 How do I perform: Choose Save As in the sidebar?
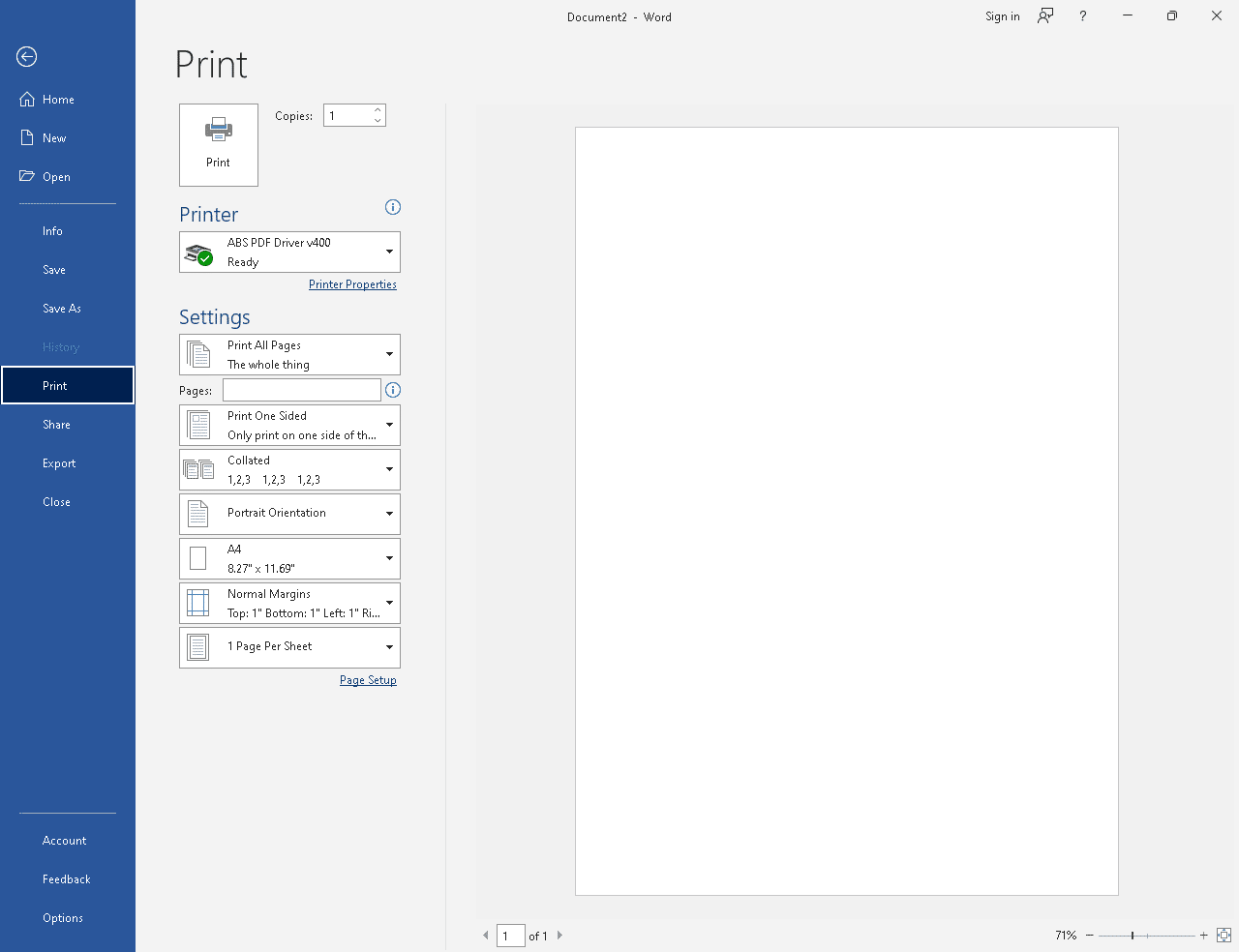pos(68,309)
